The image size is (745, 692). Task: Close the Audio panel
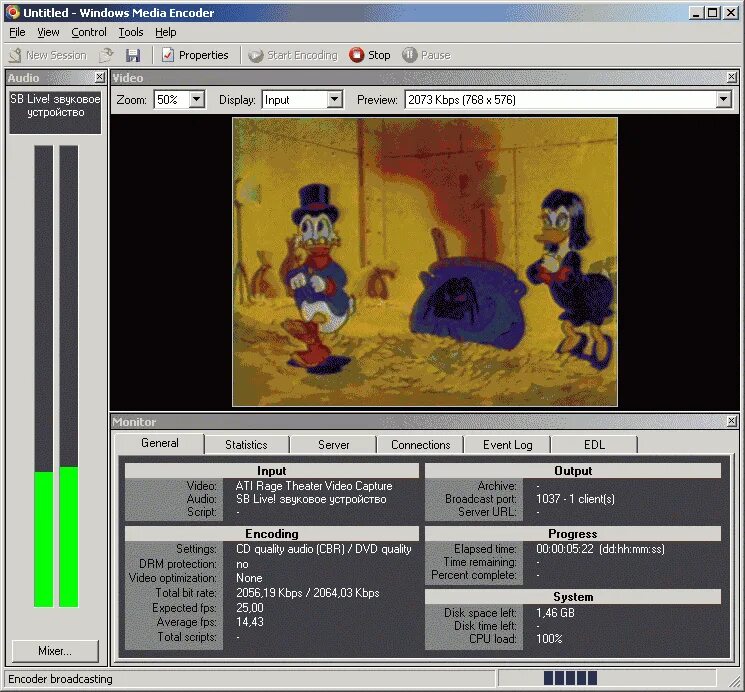pos(99,77)
